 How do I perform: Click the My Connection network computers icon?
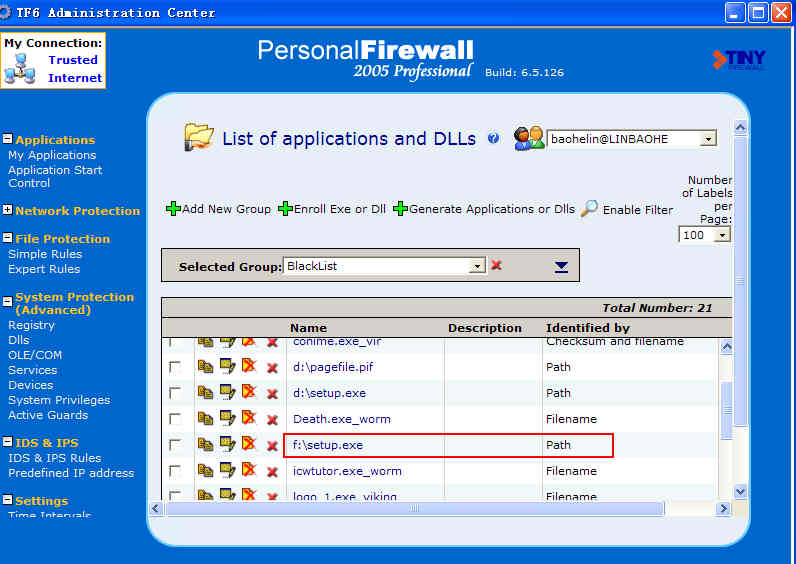click(20, 69)
